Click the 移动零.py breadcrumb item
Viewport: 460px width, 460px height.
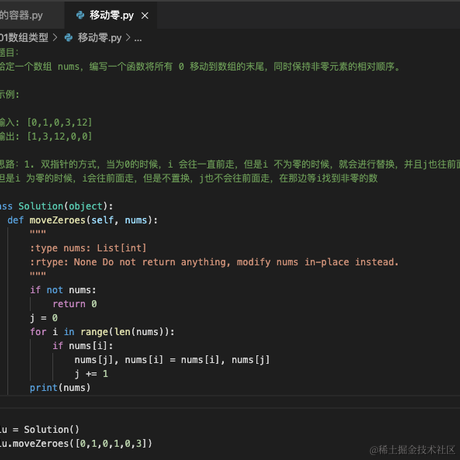[99, 38]
